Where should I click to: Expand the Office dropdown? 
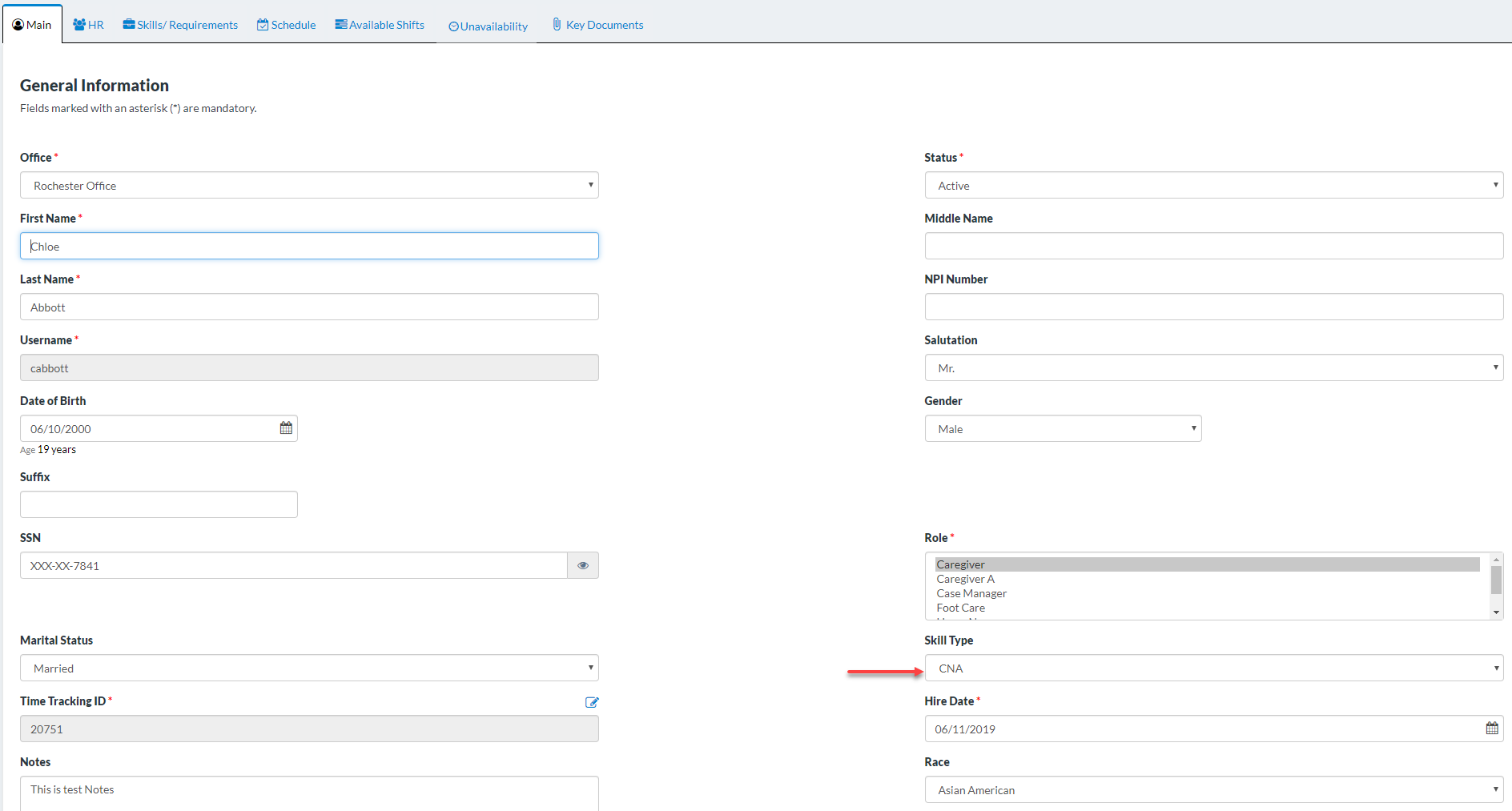(x=309, y=186)
